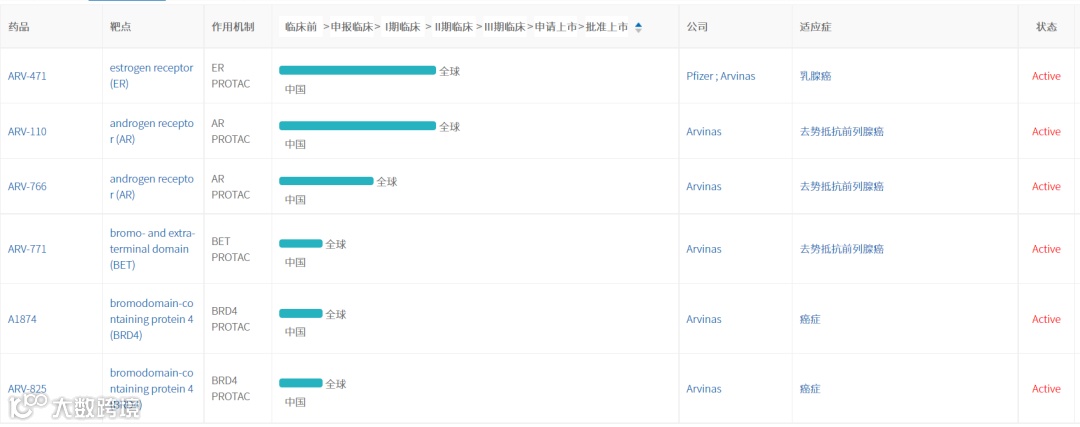Click 全球 label in ARV-766 row
The image size is (1080, 427).
[x=387, y=182]
